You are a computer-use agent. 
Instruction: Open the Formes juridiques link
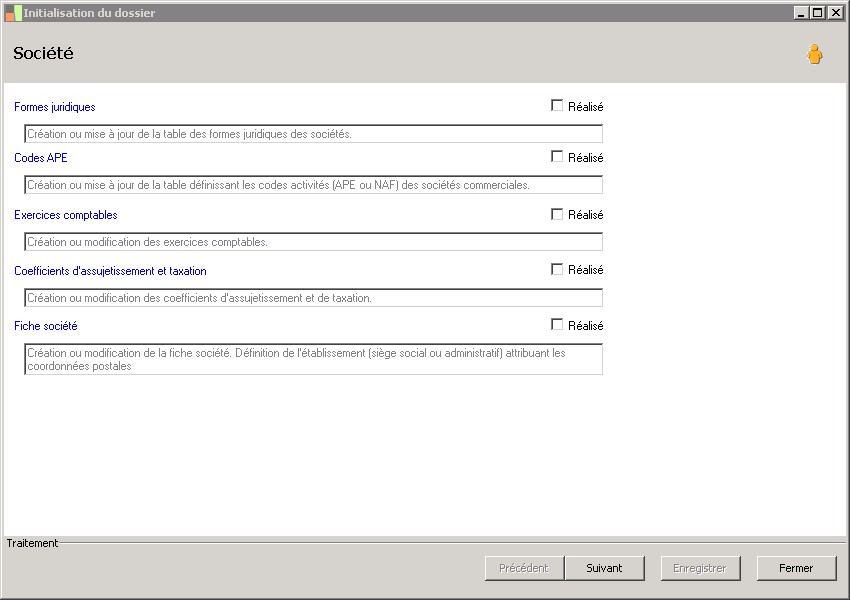(x=55, y=107)
